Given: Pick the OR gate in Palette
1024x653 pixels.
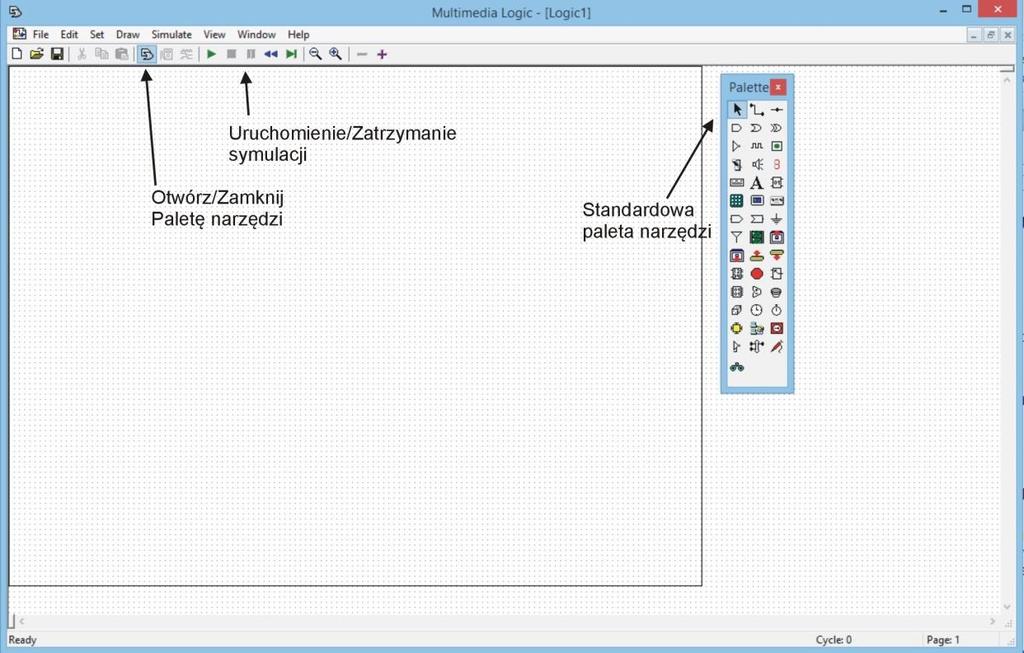Looking at the screenshot, I should pos(756,128).
